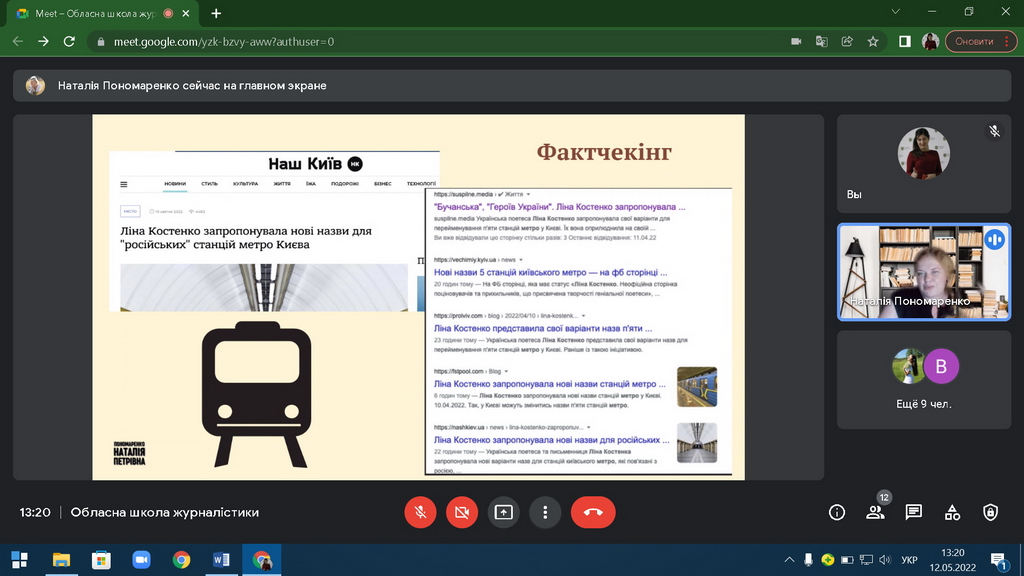Bookmark this tab with star
Image resolution: width=1024 pixels, height=576 pixels.
873,41
